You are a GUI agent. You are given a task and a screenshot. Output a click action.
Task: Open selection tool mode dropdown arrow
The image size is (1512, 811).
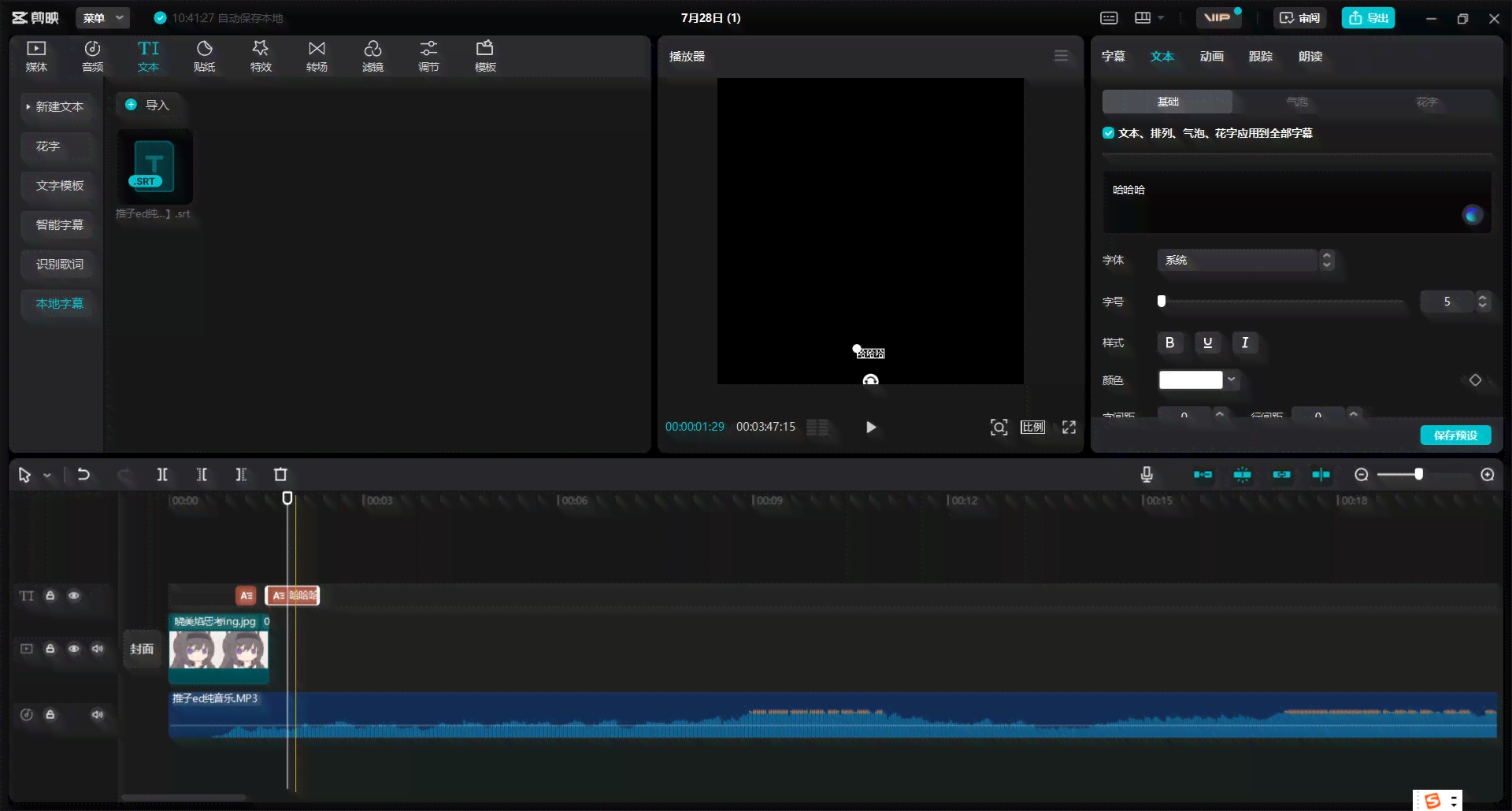point(47,475)
